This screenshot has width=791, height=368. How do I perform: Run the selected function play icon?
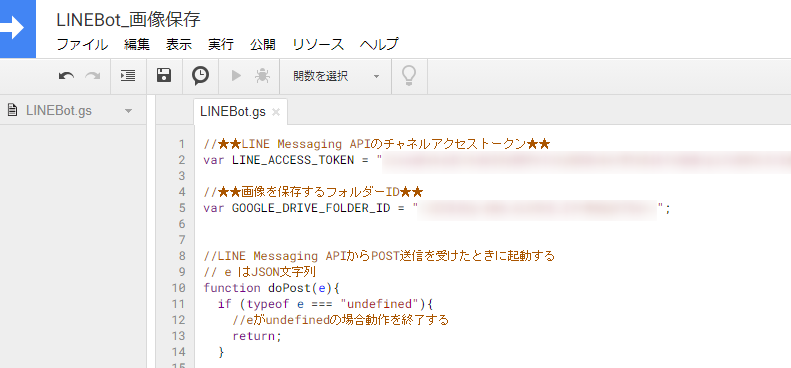[x=236, y=76]
